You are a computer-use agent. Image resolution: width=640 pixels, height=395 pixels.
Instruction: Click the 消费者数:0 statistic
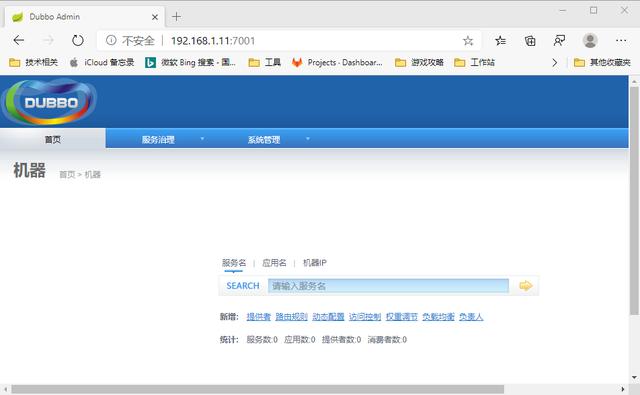click(x=387, y=340)
